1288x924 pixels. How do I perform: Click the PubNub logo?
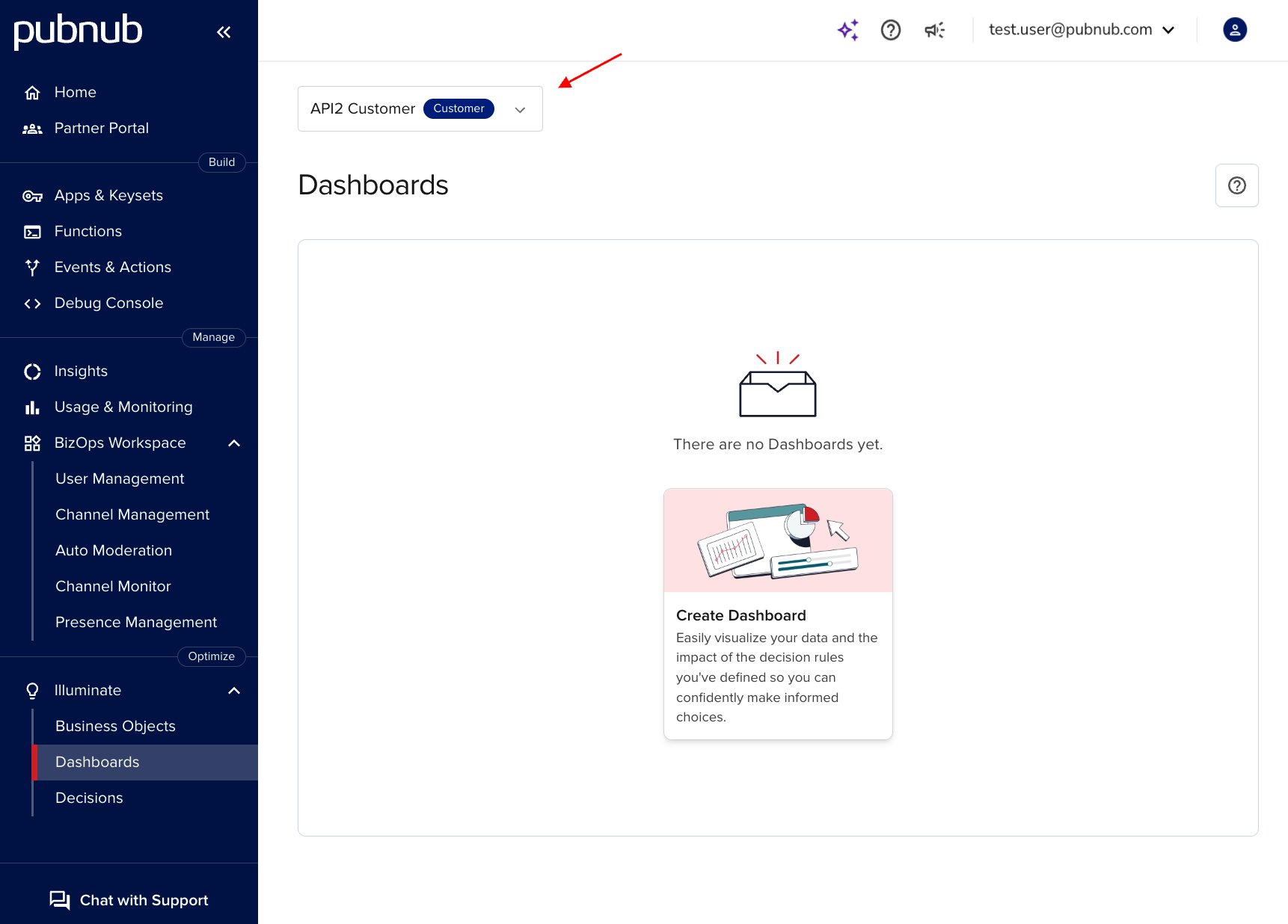tap(77, 31)
